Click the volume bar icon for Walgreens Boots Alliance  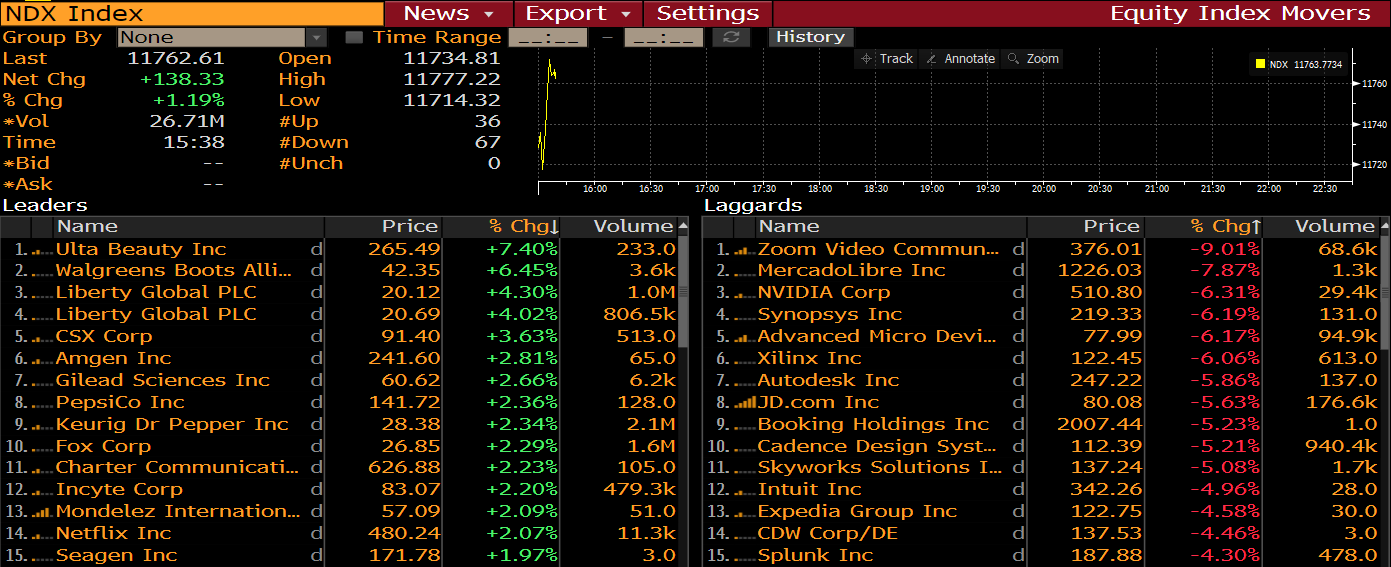42,271
